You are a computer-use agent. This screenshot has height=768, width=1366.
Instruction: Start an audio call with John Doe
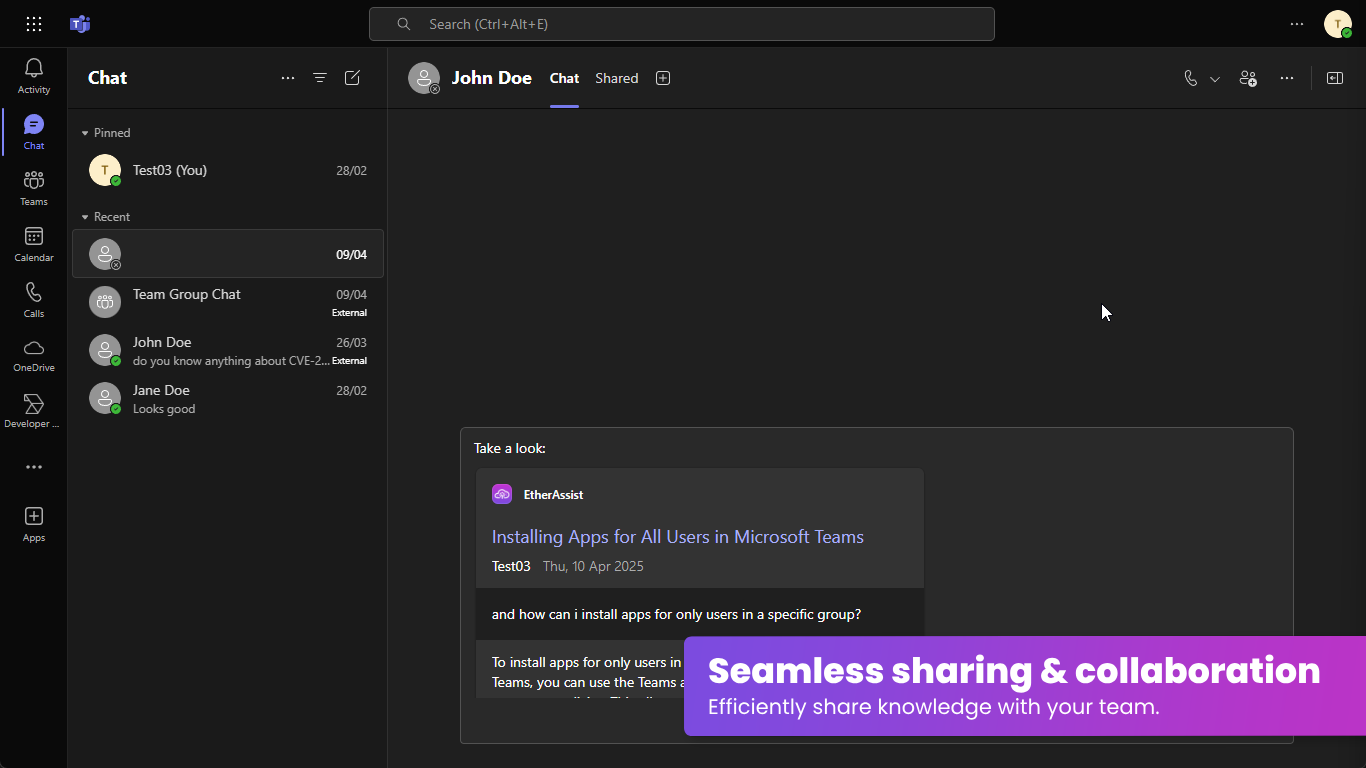[1190, 78]
